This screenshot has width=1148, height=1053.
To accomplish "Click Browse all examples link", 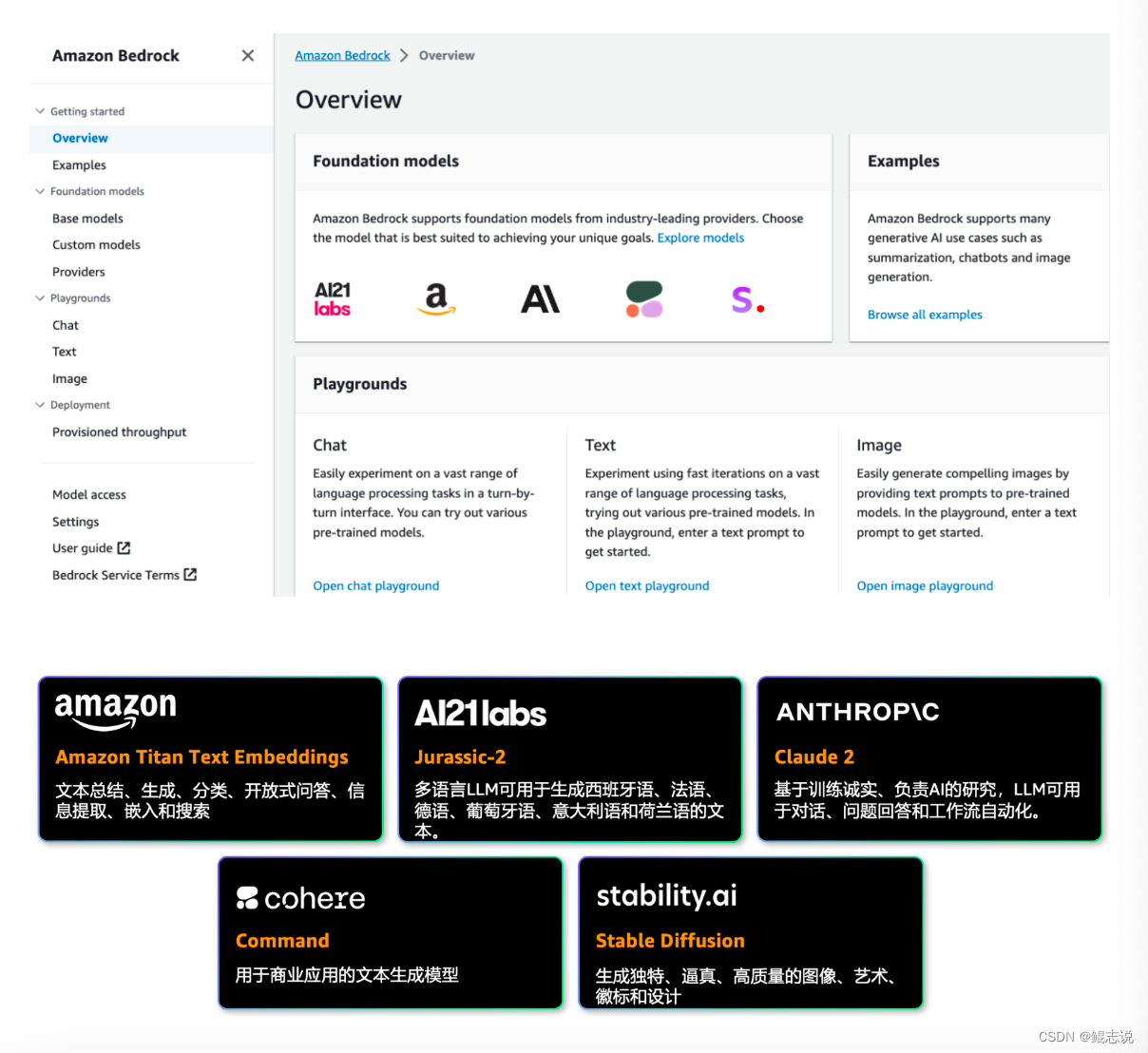I will point(925,315).
